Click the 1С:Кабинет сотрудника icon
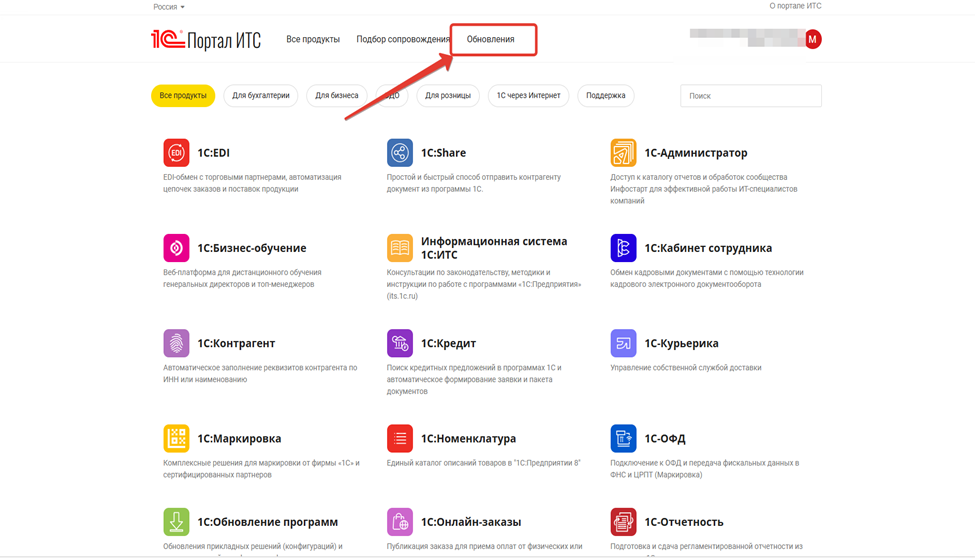 pos(623,248)
